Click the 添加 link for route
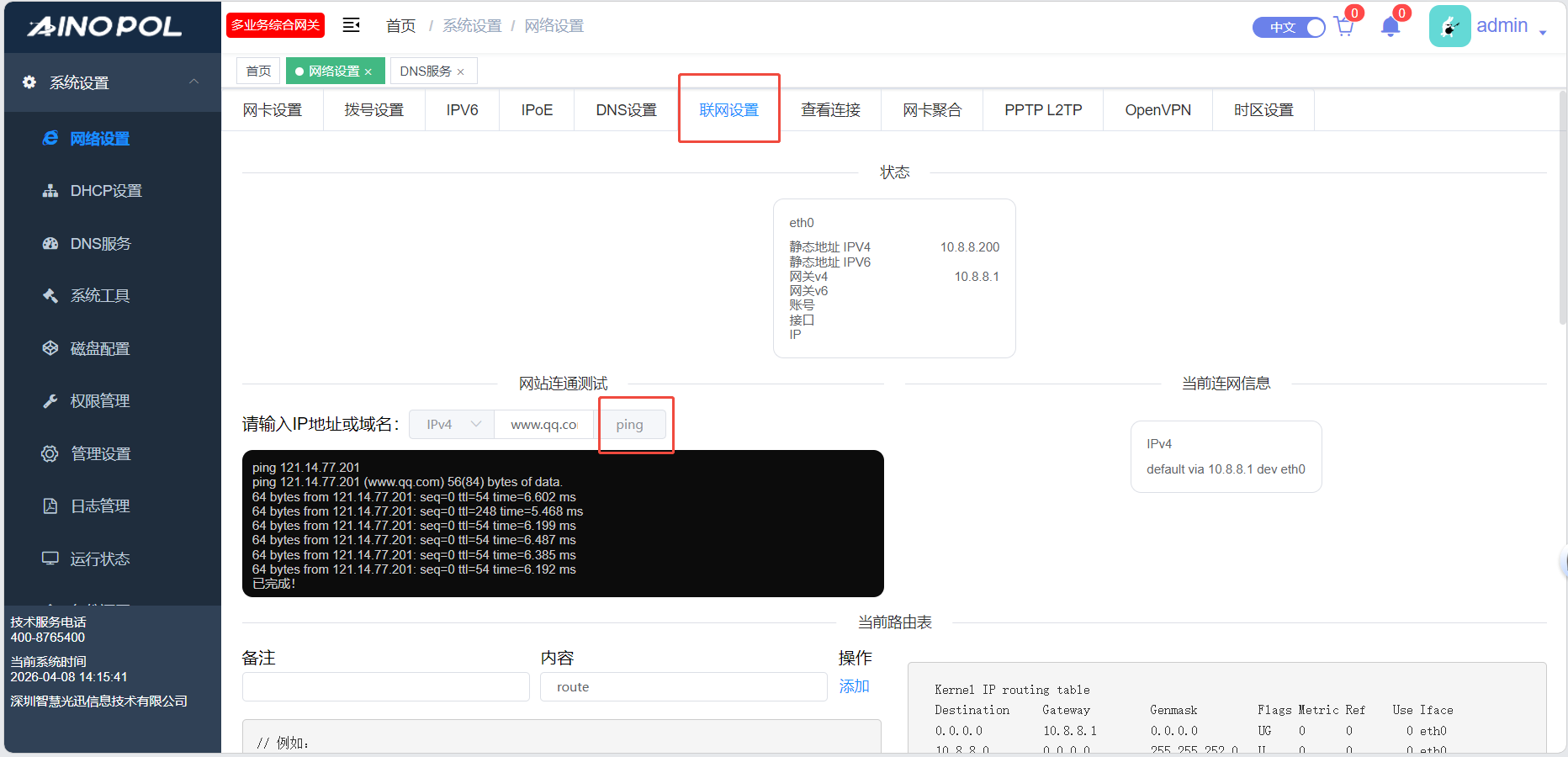The width and height of the screenshot is (1568, 757). pos(854,686)
